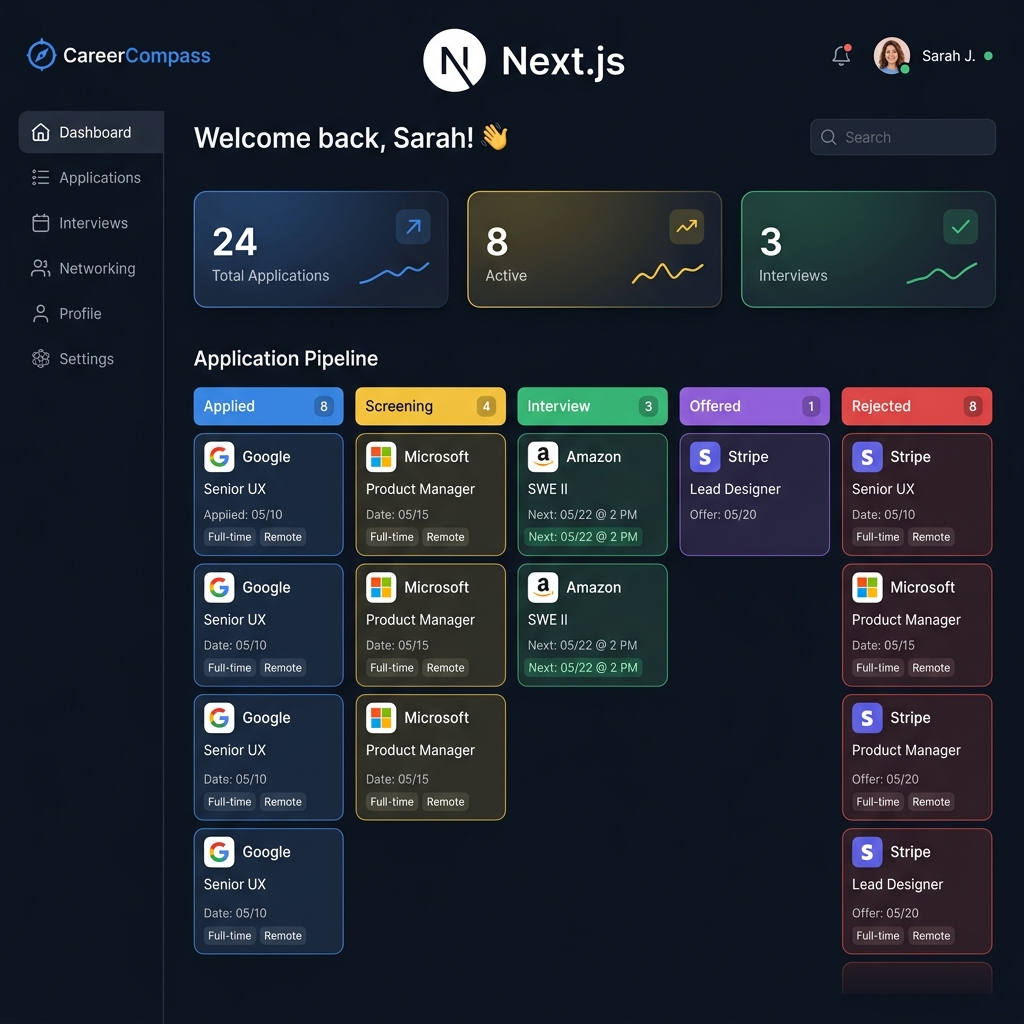The width and height of the screenshot is (1024, 1024).
Task: Select the Screening column header
Action: 430,406
